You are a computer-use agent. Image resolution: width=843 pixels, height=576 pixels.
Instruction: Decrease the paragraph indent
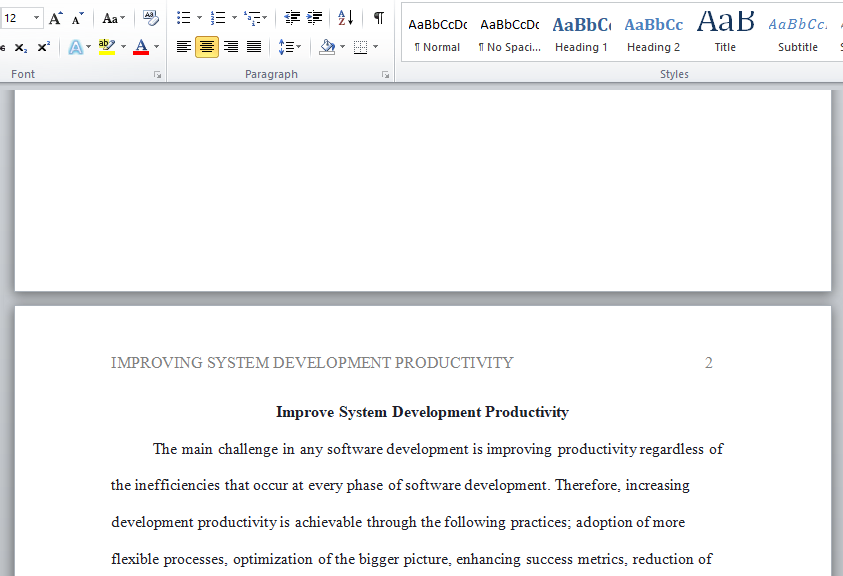tap(292, 19)
